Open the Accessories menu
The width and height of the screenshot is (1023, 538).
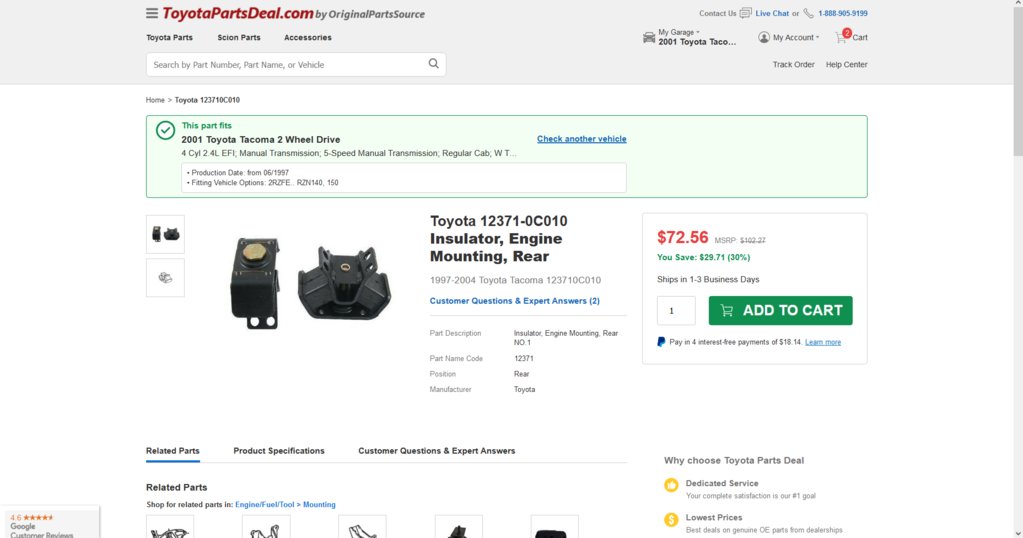click(x=307, y=38)
